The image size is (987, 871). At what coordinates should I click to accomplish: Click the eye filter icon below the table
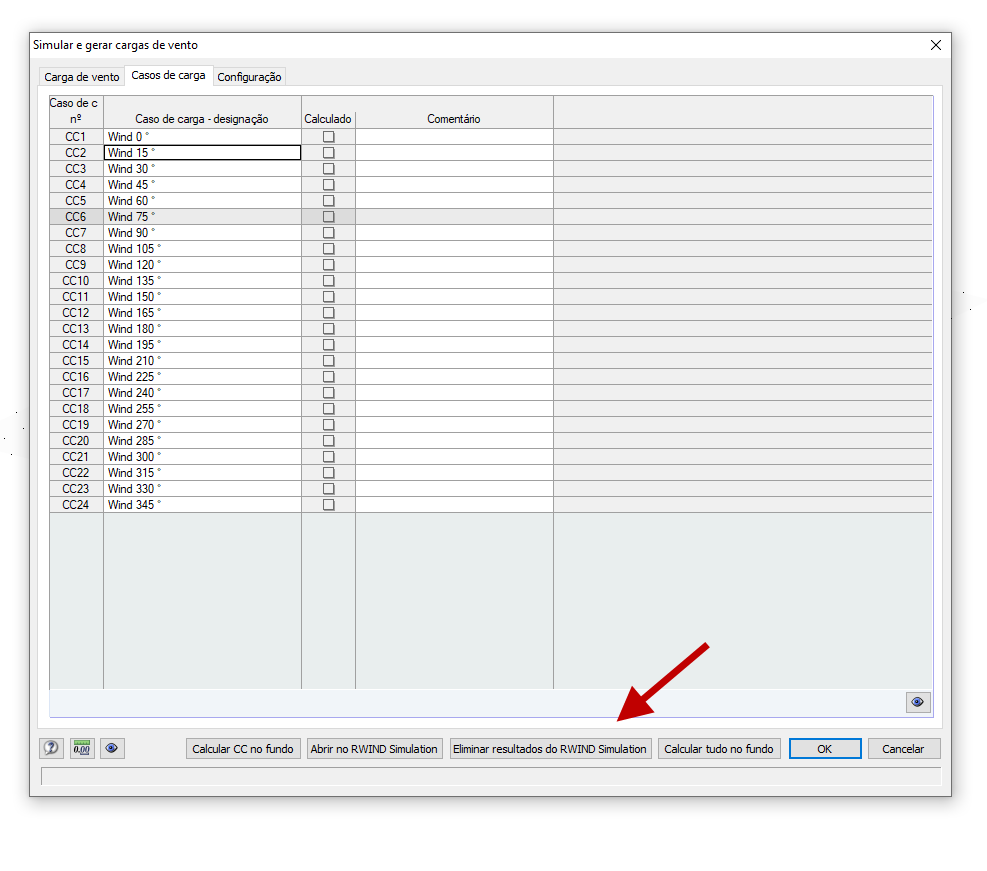coord(917,702)
